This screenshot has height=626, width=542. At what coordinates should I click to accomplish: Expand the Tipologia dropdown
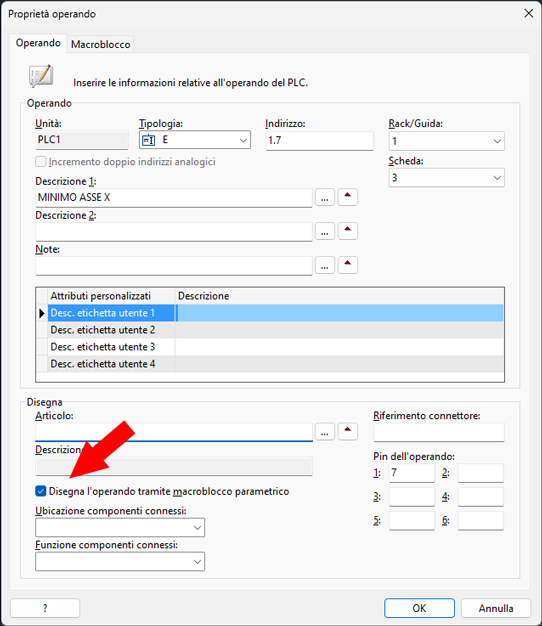pos(195,140)
